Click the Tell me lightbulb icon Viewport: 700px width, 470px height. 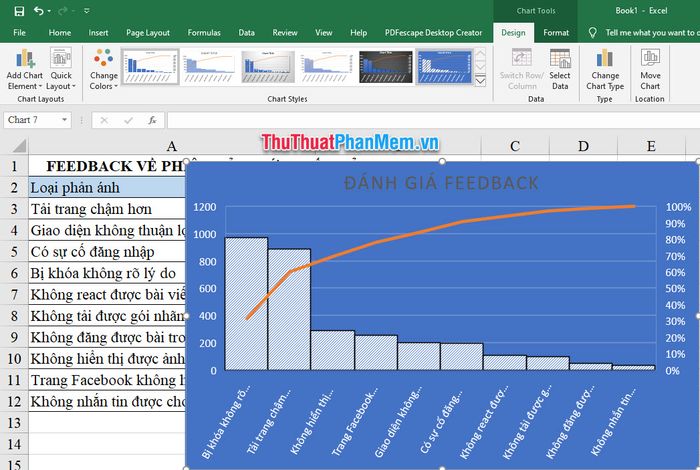[x=592, y=33]
